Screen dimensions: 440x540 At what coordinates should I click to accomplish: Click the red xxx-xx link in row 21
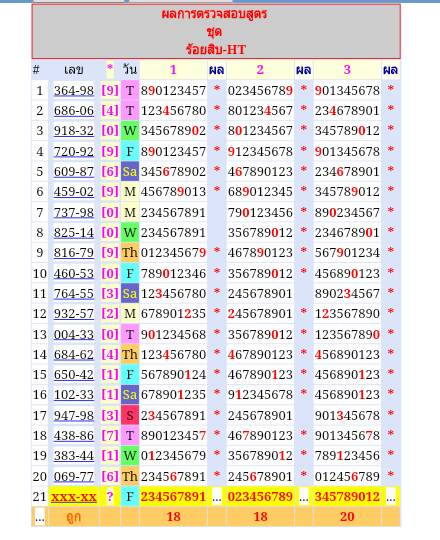pyautogui.click(x=74, y=497)
